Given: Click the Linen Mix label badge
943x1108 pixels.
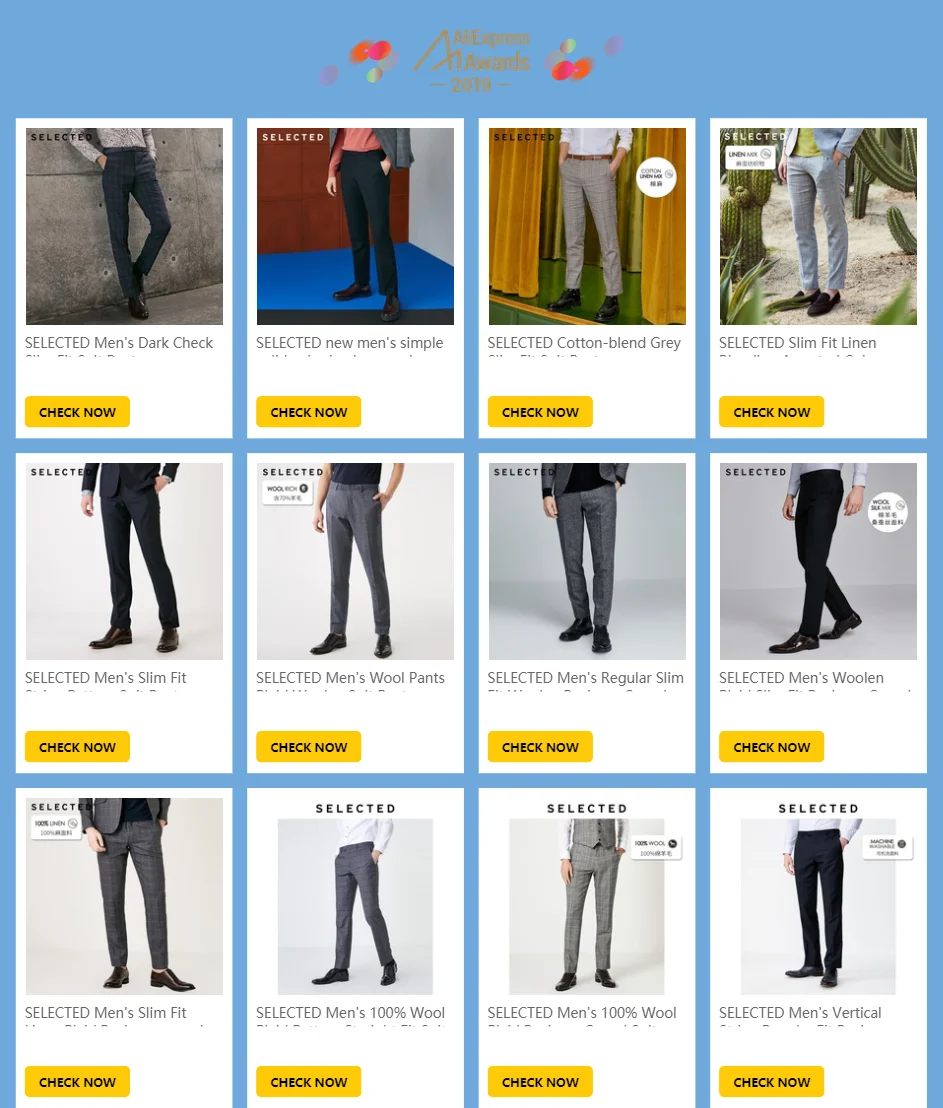Looking at the screenshot, I should click(x=751, y=157).
